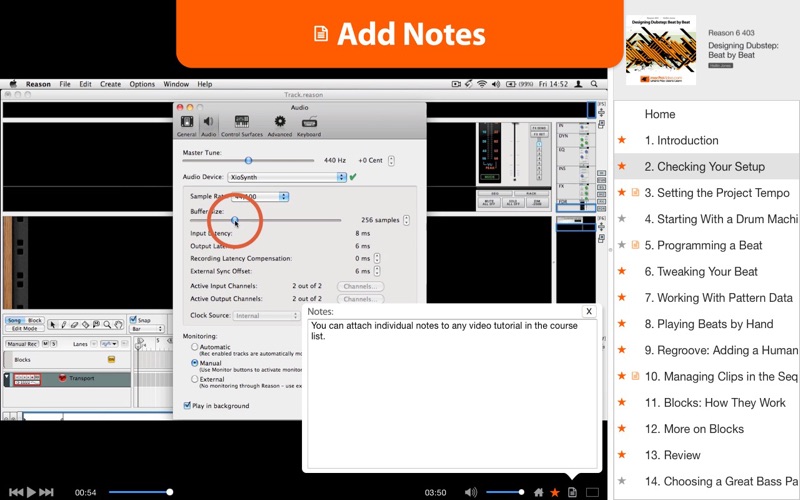The image size is (800, 500).
Task: Click the Buffer Size 256 samples stepper
Action: pos(406,220)
